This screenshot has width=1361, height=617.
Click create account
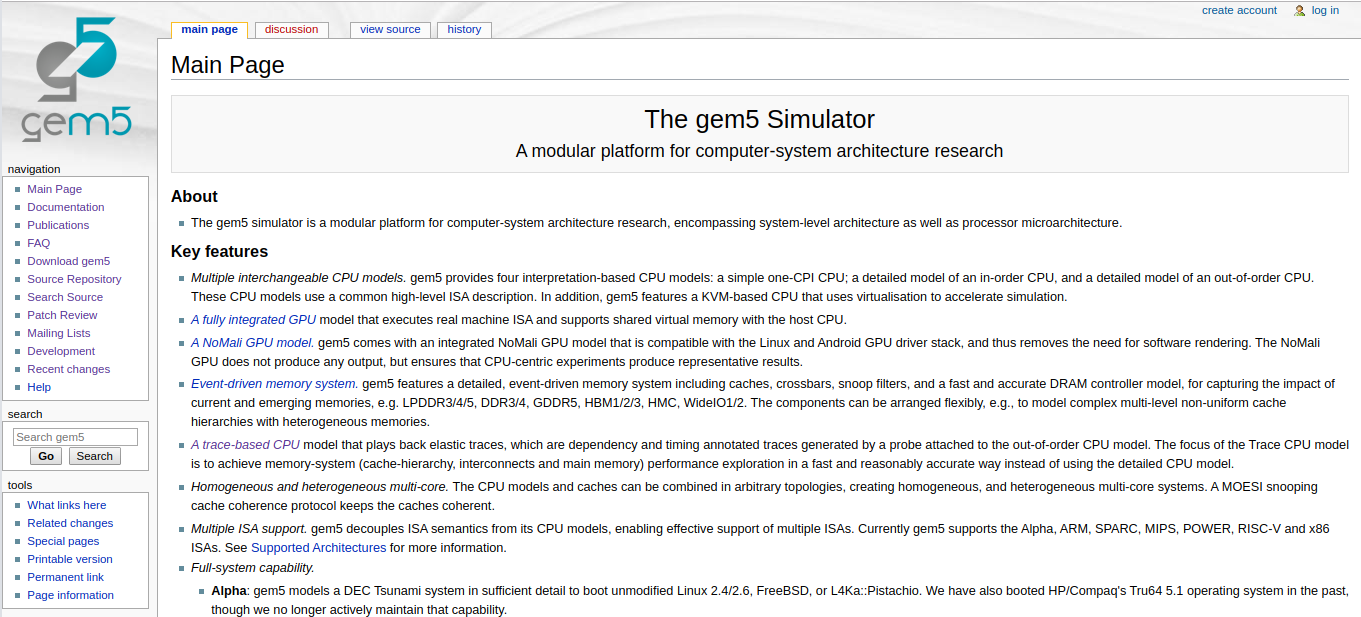pos(1239,10)
